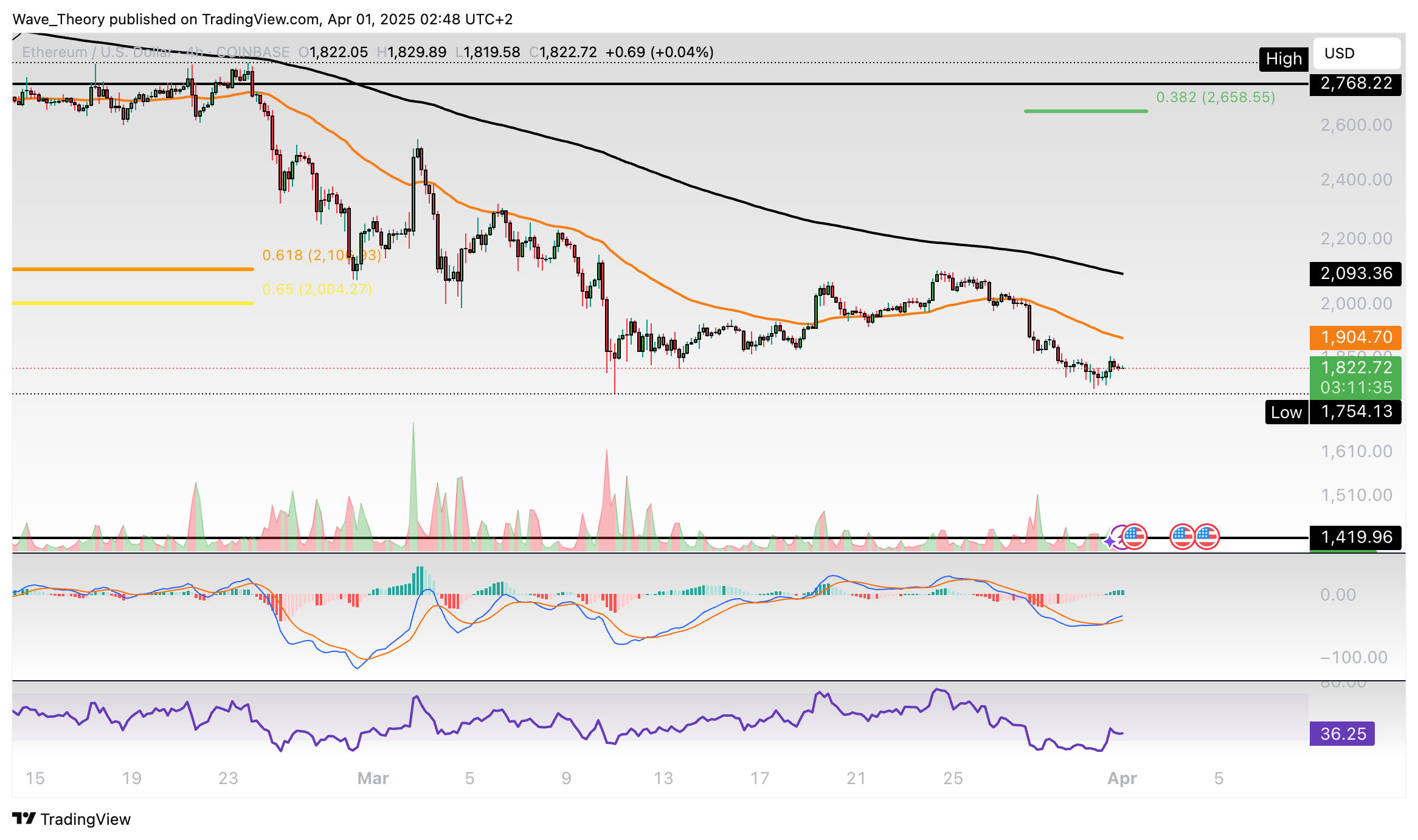Click the rightmost US flag event icon
This screenshot has height=840, width=1418.
click(x=1207, y=536)
